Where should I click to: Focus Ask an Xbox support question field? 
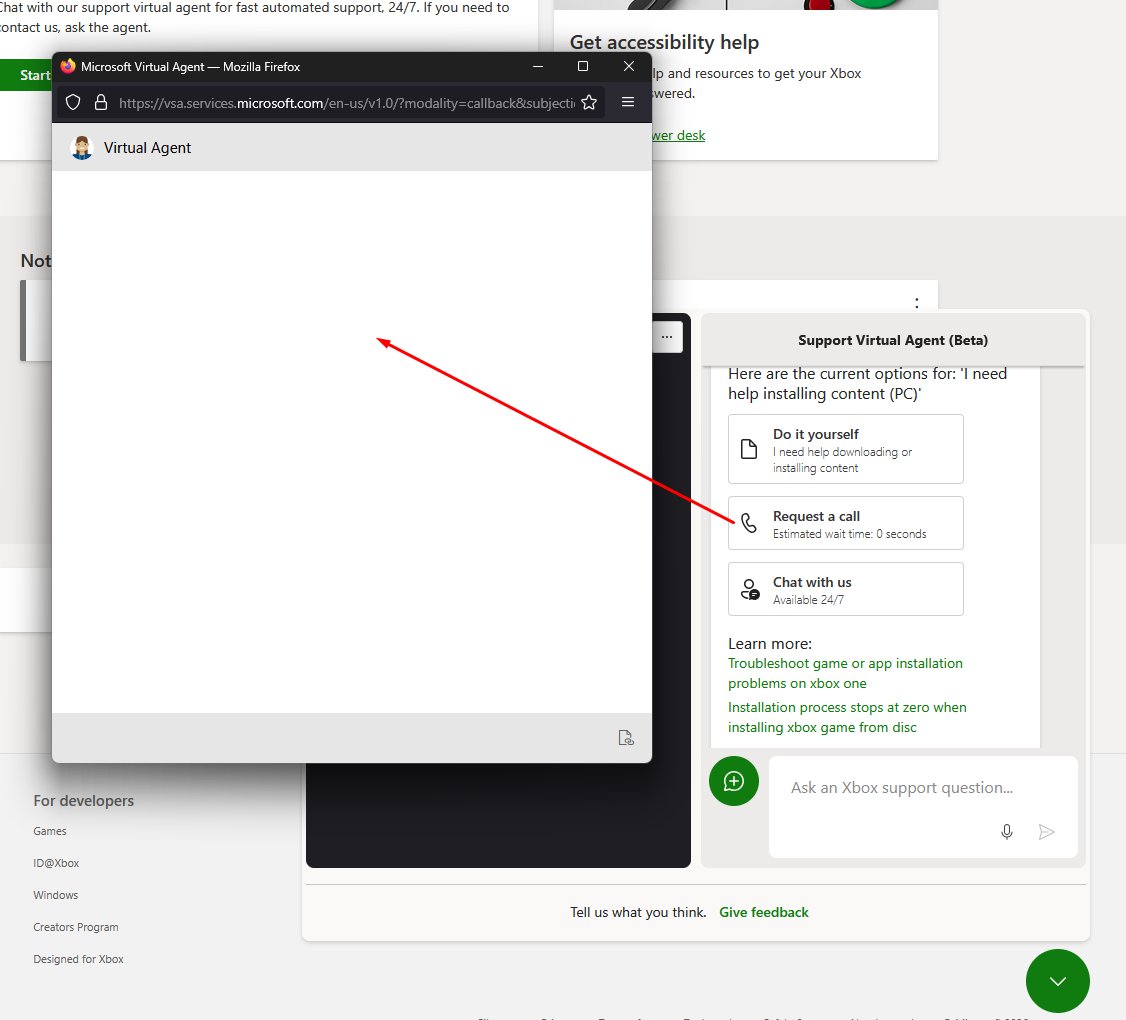click(923, 806)
